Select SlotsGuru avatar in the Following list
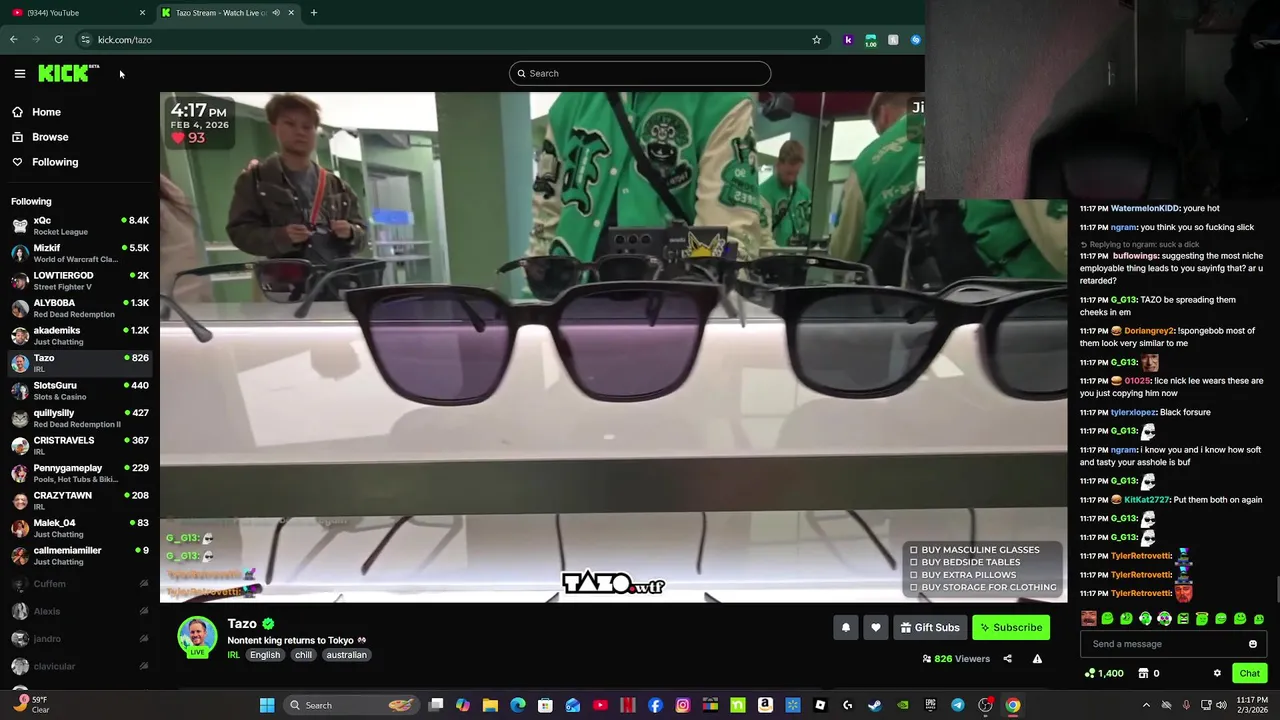Screen dimensions: 1280x720 20,391
